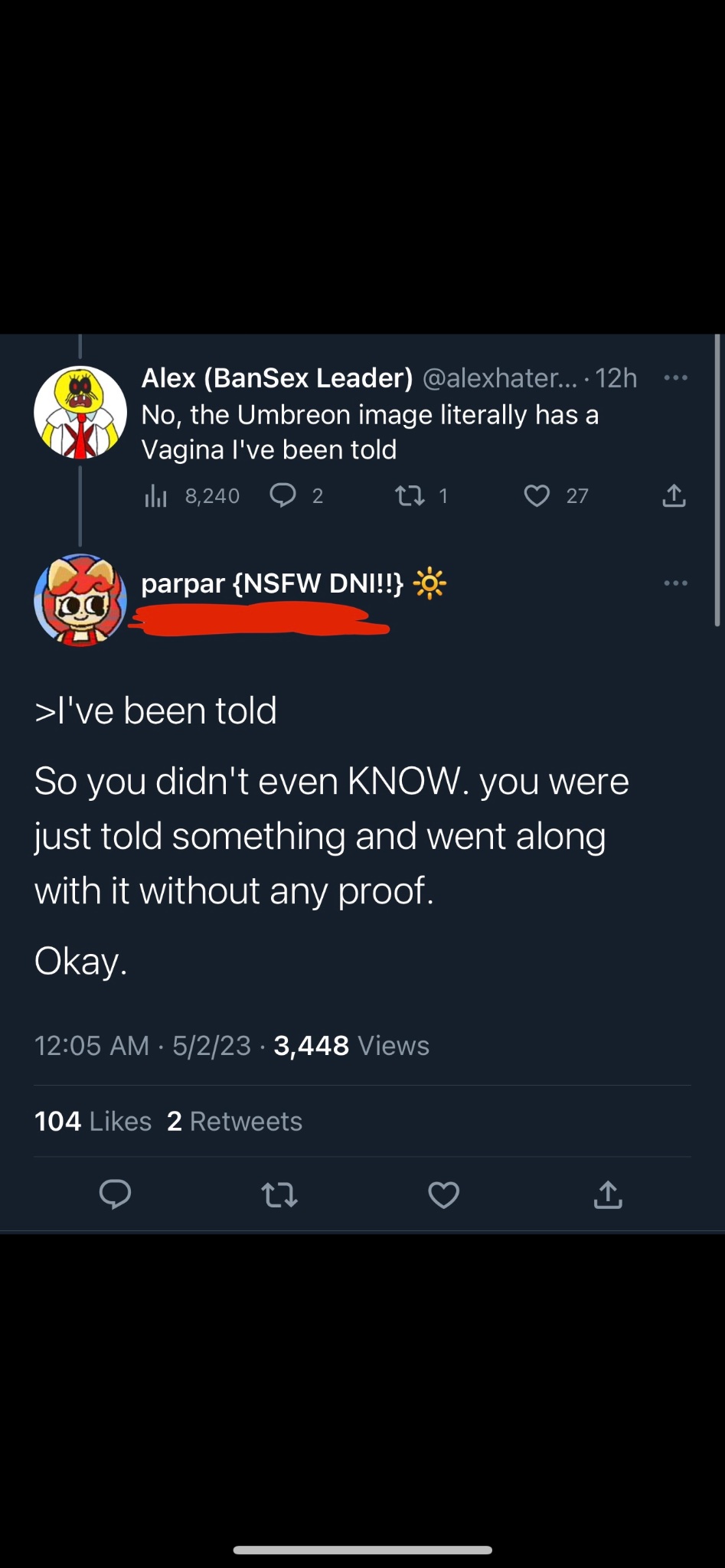Reply to parpar's tweet with bottom comment icon

pyautogui.click(x=116, y=1194)
